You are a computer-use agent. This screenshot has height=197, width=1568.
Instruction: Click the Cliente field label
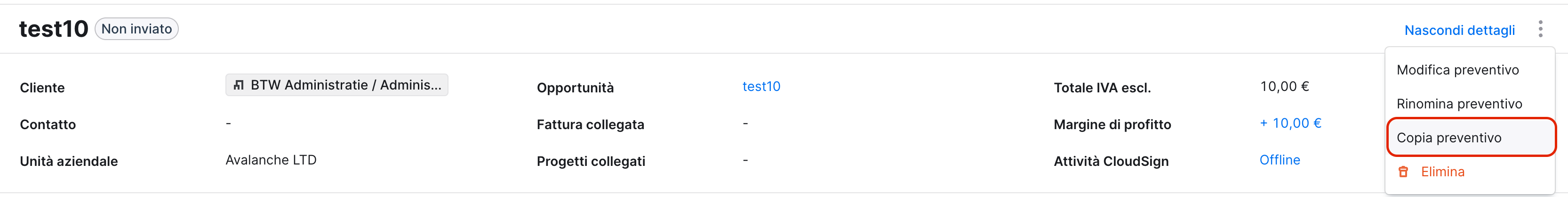(42, 88)
